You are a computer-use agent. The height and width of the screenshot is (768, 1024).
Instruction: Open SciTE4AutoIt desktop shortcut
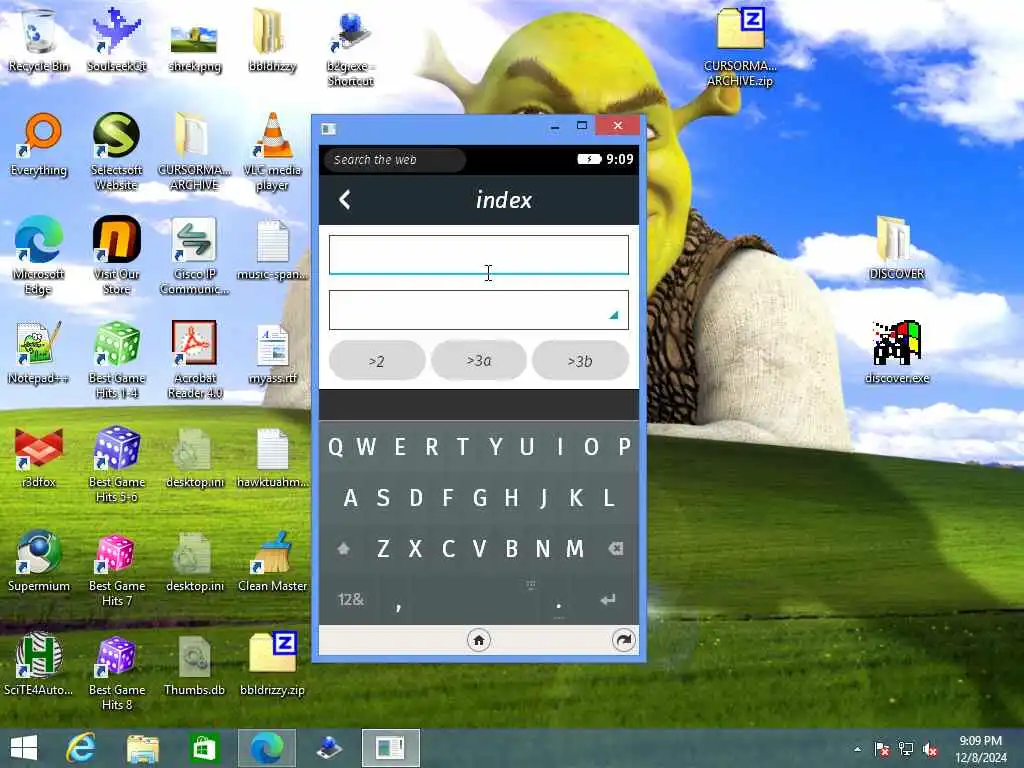[39, 663]
